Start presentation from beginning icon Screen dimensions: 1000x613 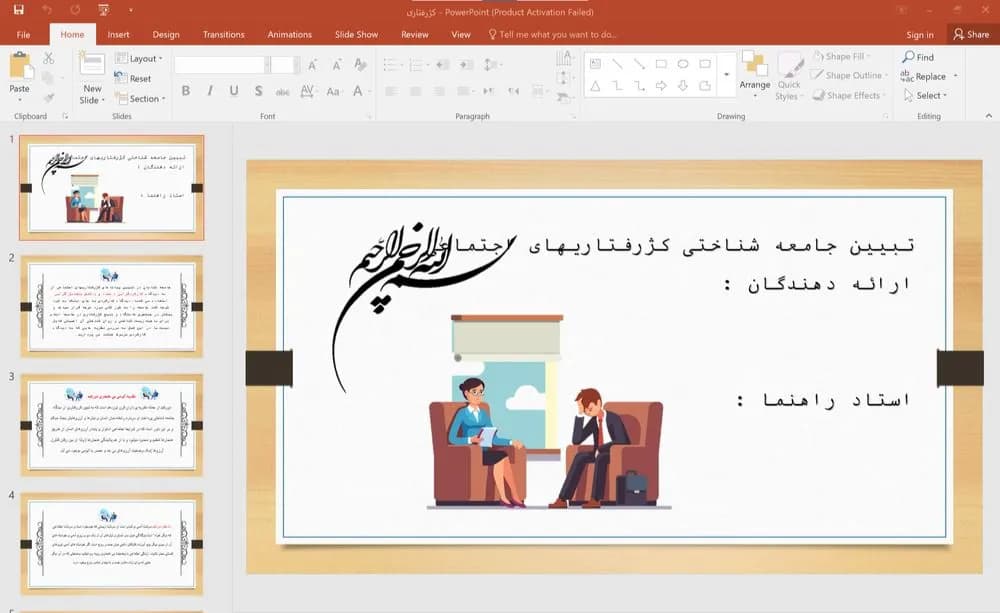103,10
